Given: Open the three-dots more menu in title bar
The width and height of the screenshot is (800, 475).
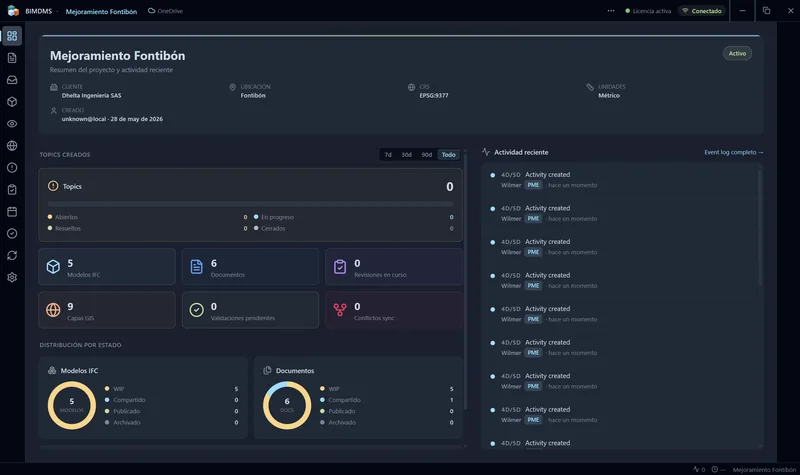Looking at the screenshot, I should coord(611,11).
